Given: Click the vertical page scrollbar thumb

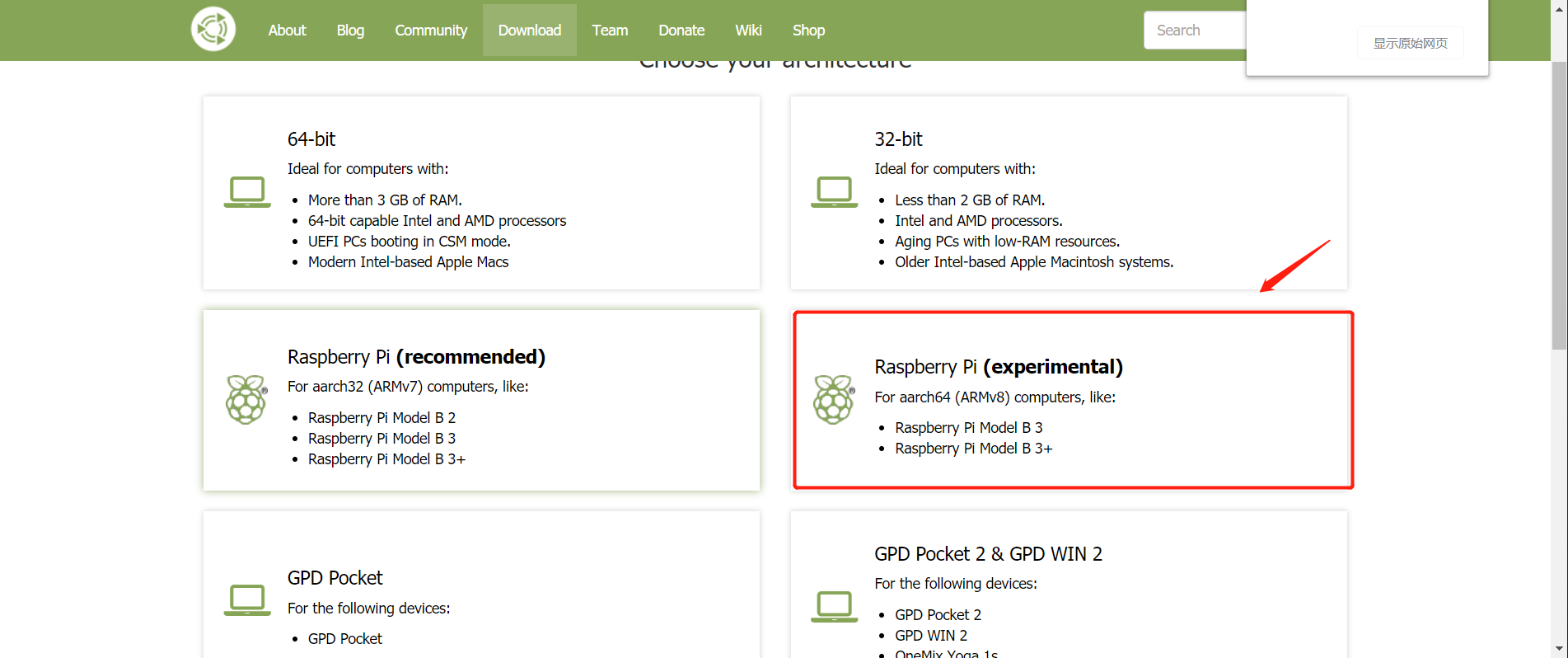Looking at the screenshot, I should pyautogui.click(x=1559, y=205).
